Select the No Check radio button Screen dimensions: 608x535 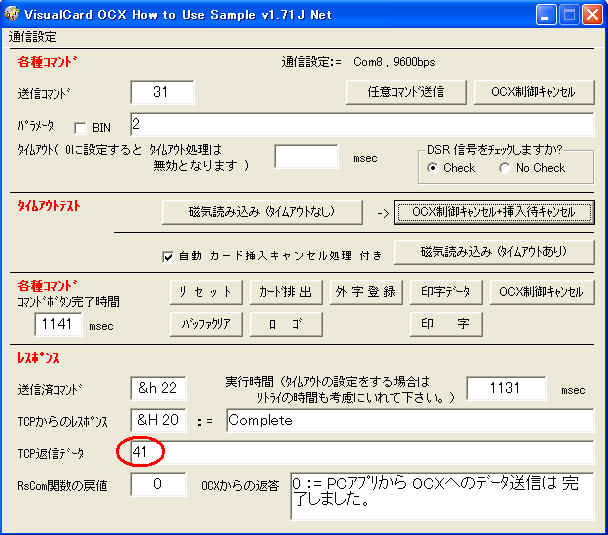coord(504,168)
